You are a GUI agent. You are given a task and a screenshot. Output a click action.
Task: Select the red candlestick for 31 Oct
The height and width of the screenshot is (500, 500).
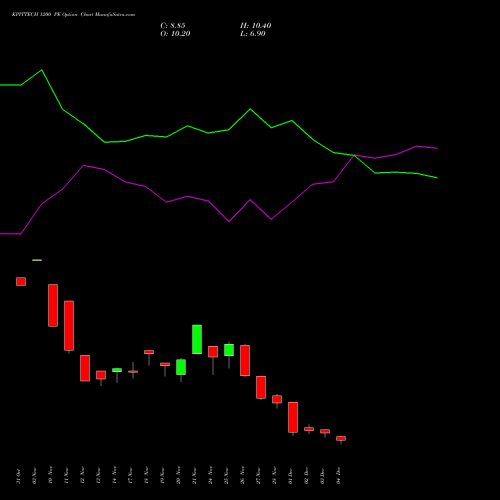21,281
